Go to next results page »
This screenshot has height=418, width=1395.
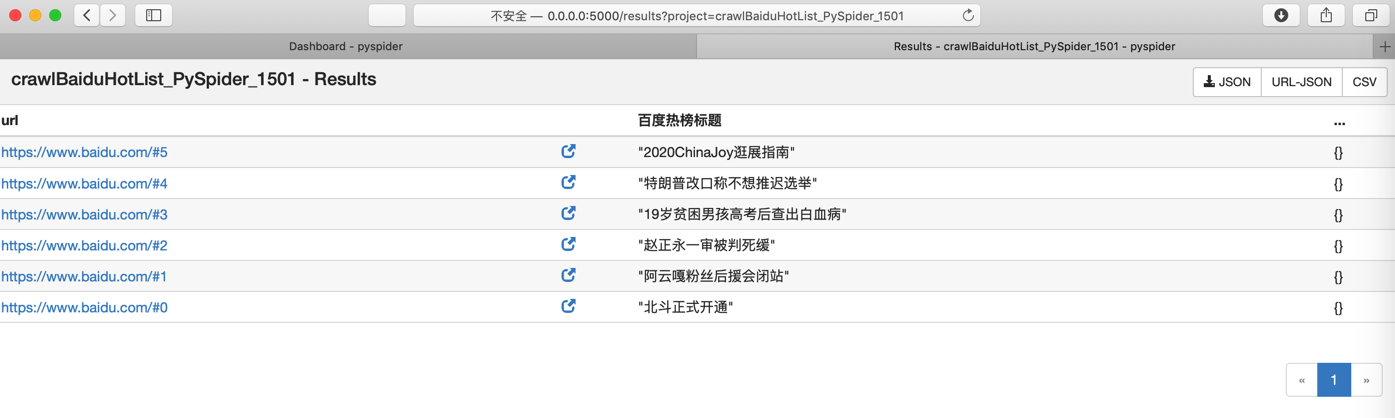1366,380
